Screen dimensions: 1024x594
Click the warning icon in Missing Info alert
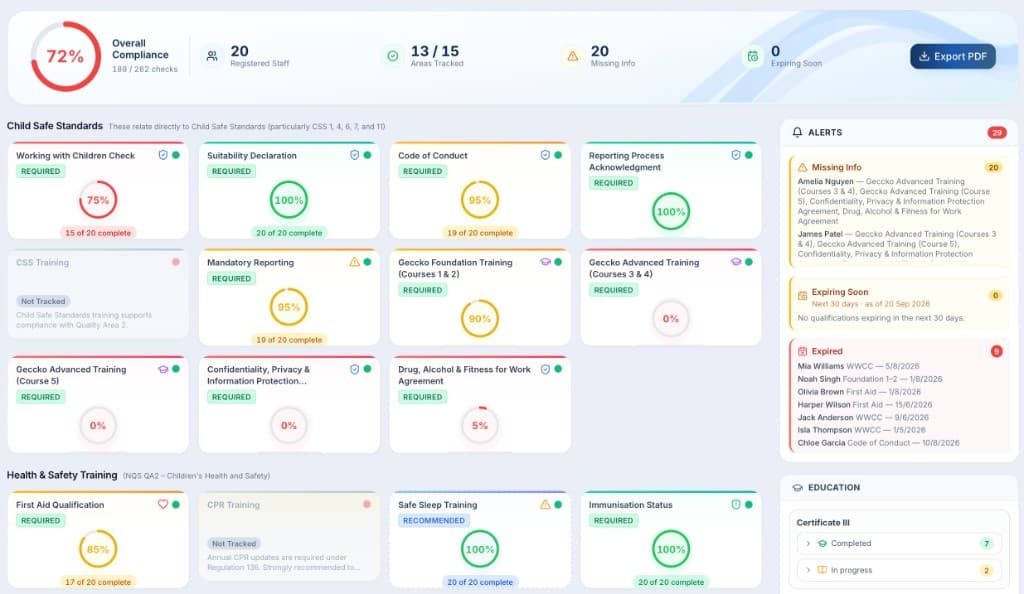[x=803, y=167]
